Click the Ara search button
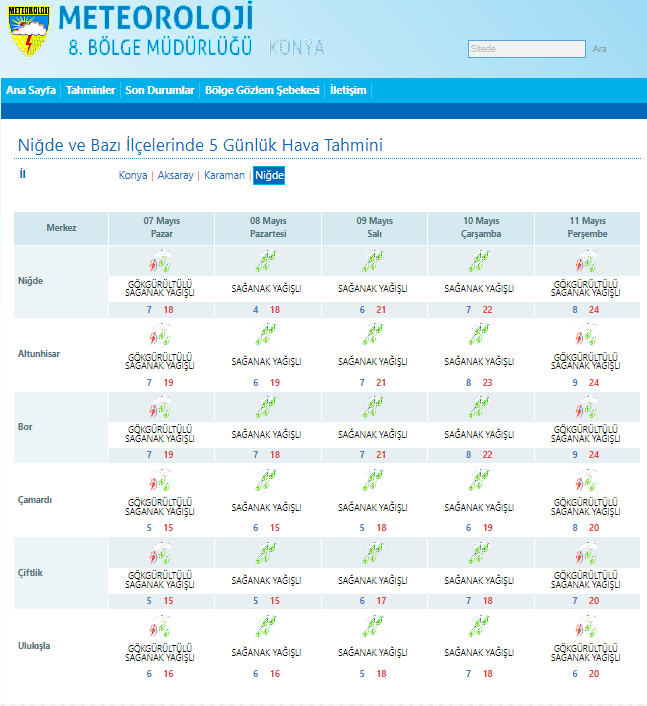 click(x=599, y=49)
